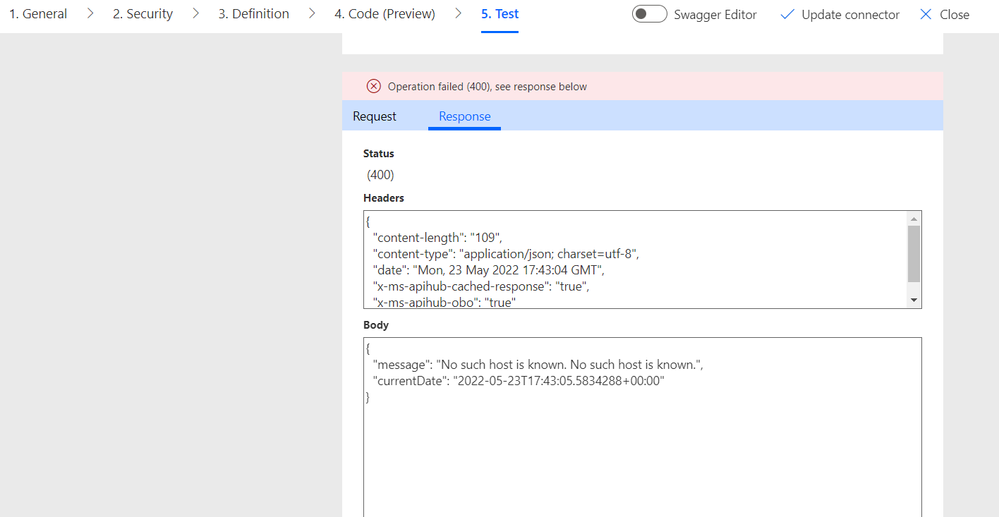Open the 3. Definition step

[x=254, y=14]
